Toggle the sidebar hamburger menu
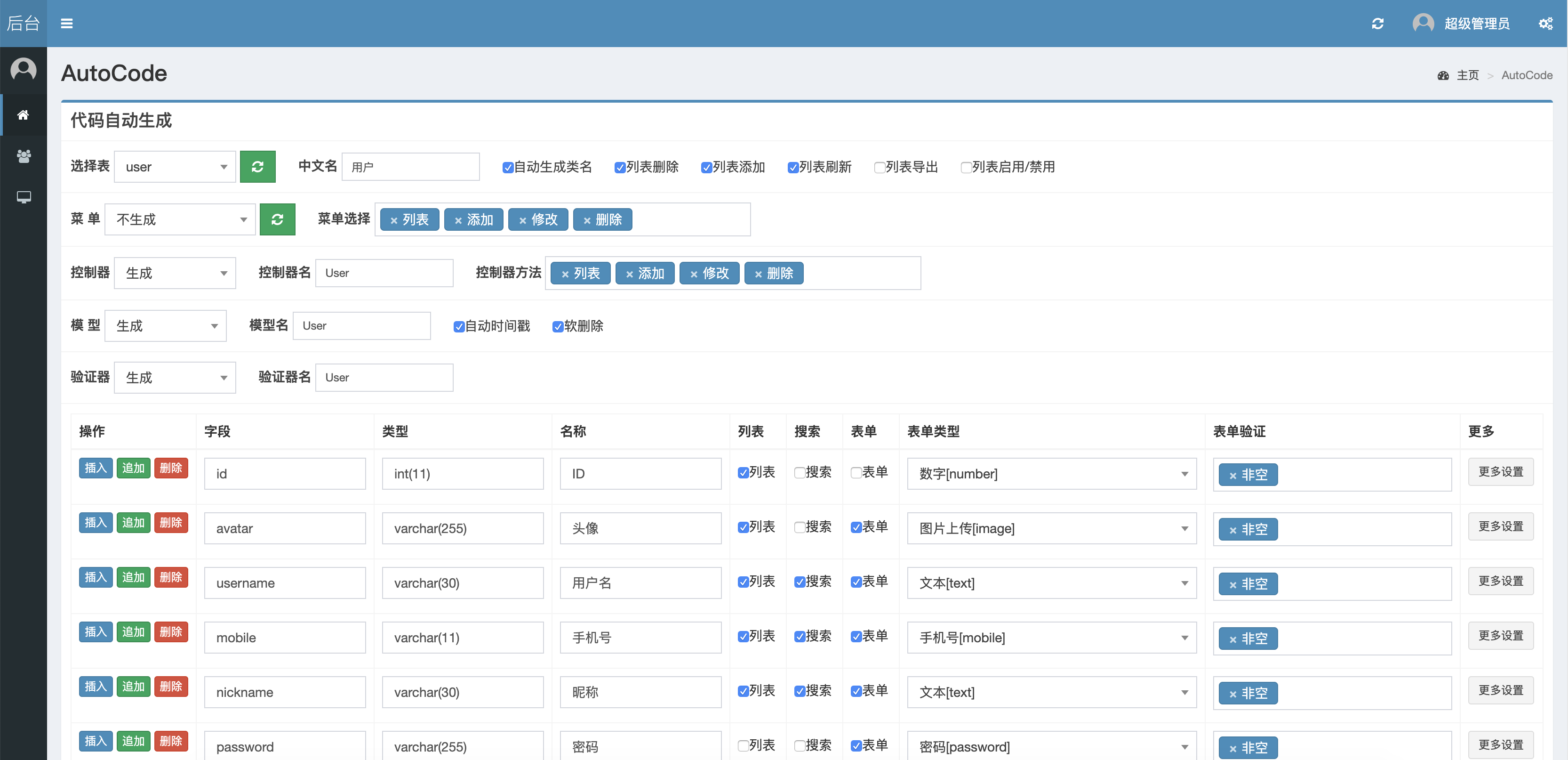 coord(67,23)
